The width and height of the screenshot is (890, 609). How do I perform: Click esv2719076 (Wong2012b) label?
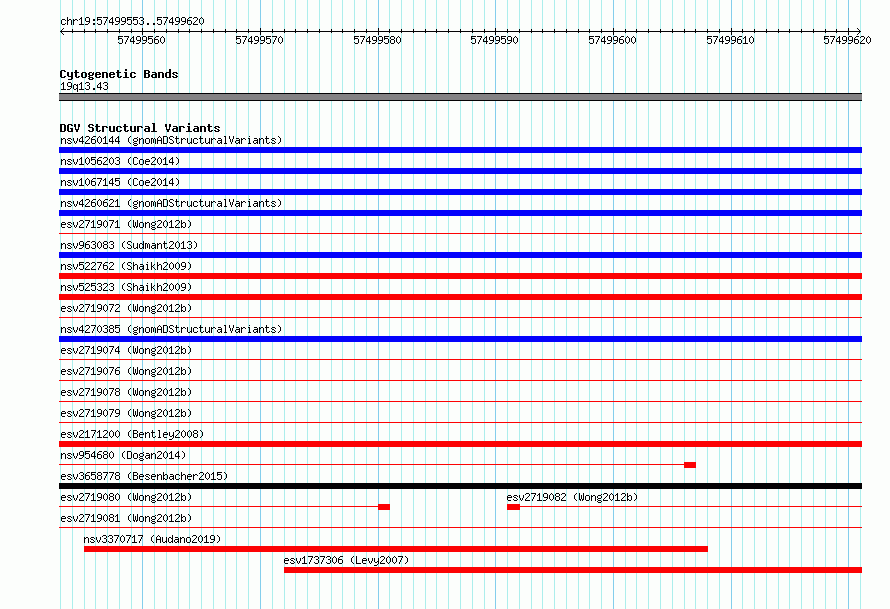[126, 371]
